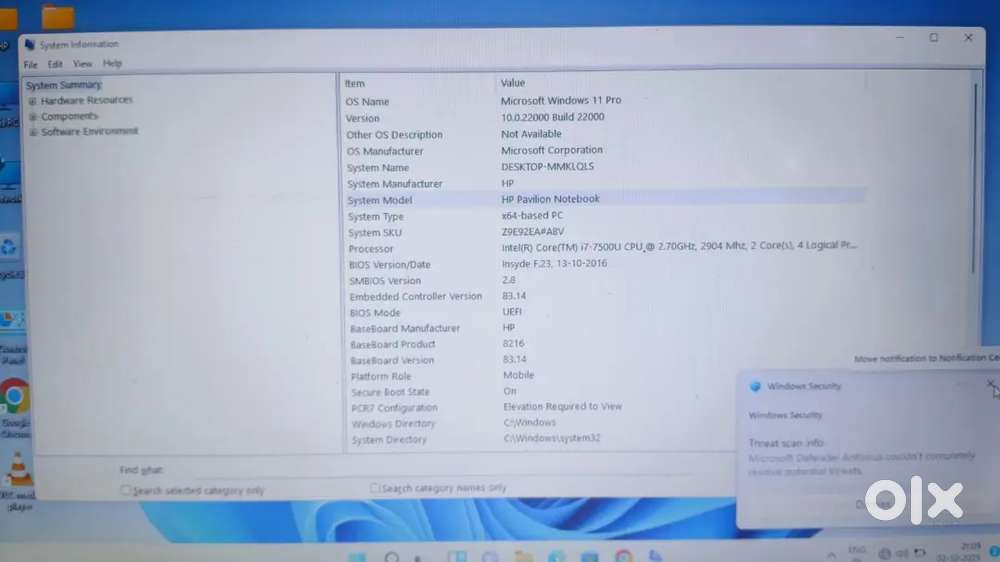Expand Software Environment tree node
Viewport: 1000px width, 562px height.
point(33,132)
